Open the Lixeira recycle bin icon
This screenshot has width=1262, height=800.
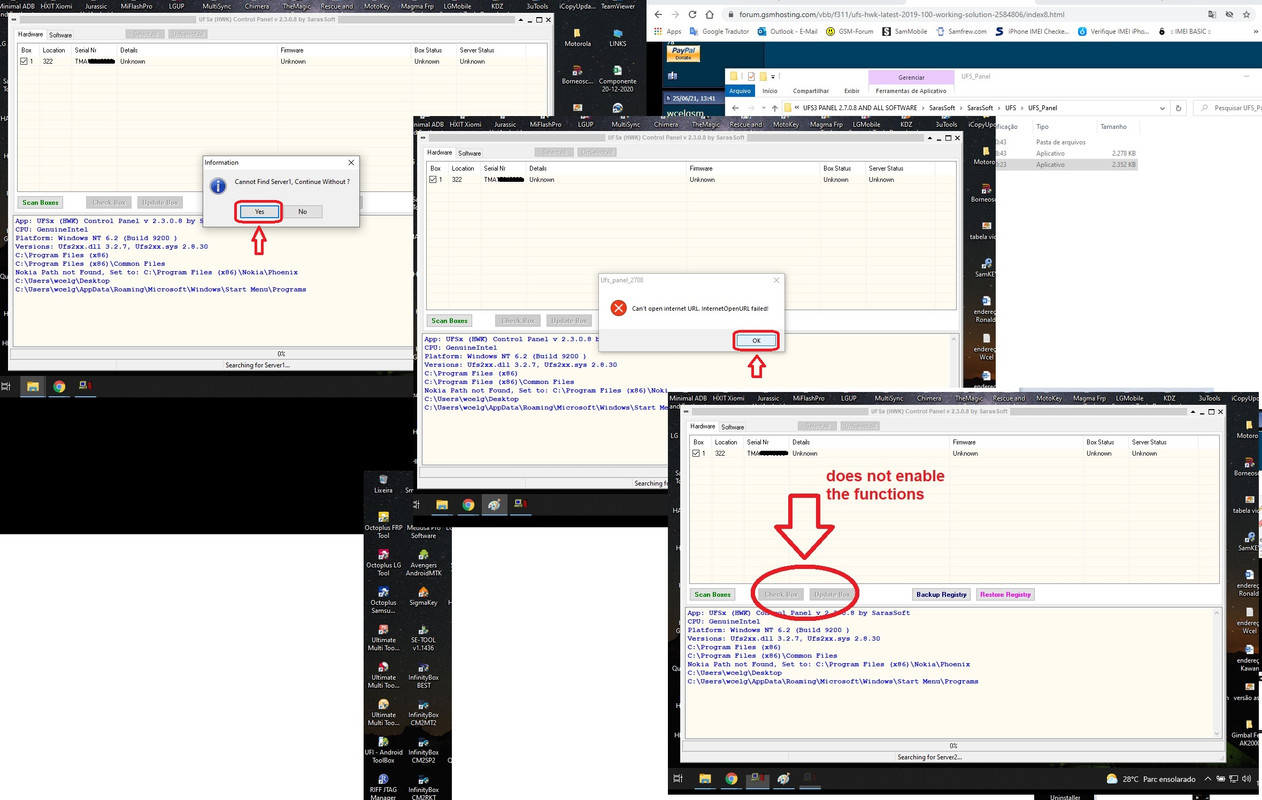pos(383,485)
